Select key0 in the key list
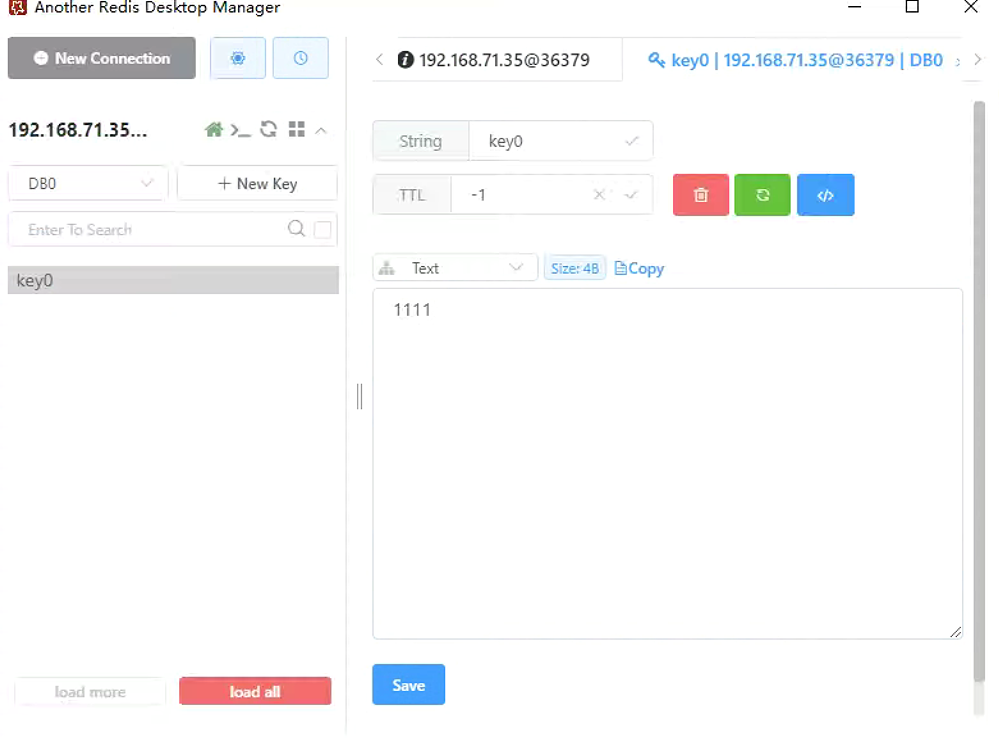This screenshot has width=999, height=741. 173,280
